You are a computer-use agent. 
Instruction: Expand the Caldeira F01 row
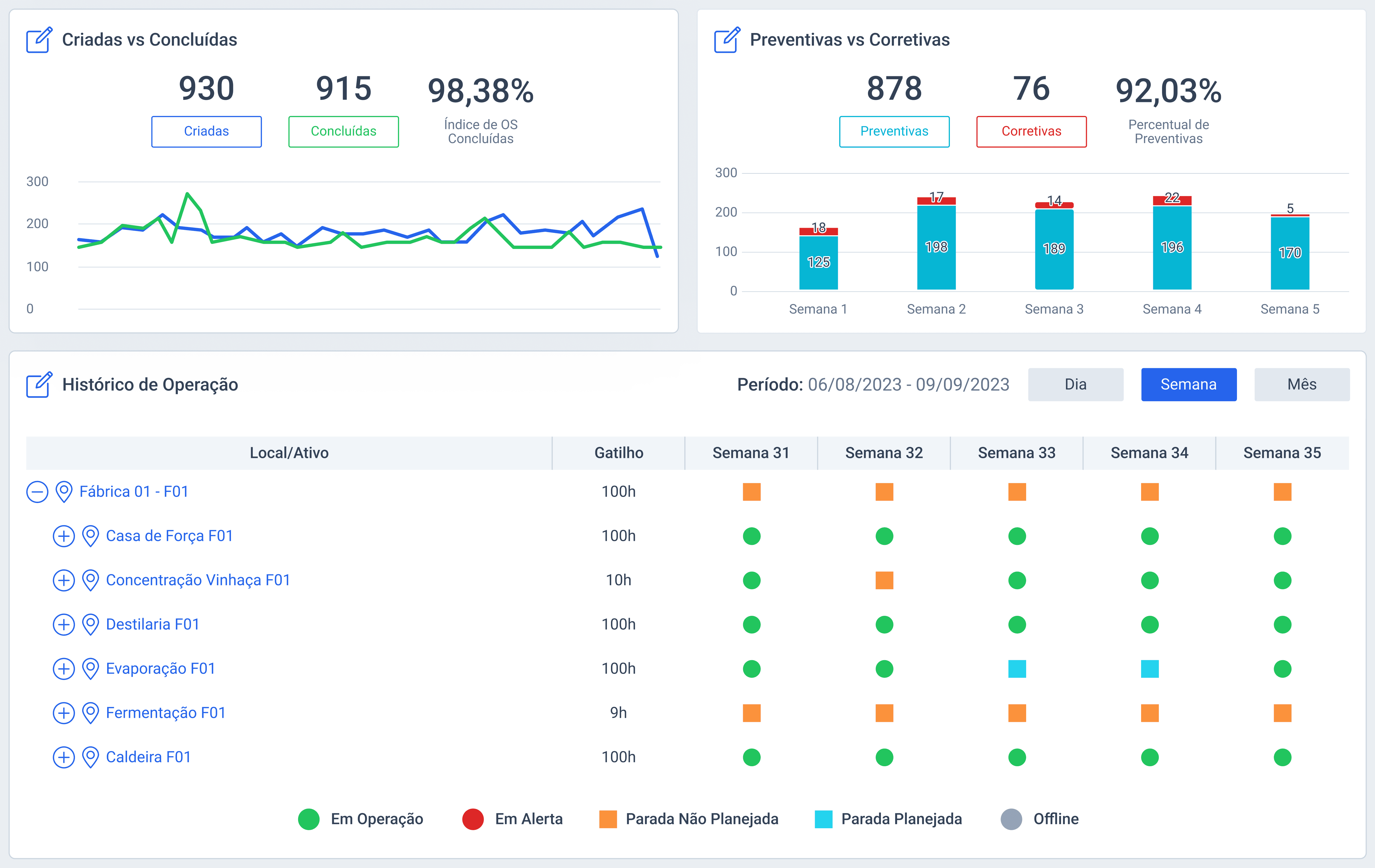coord(63,757)
